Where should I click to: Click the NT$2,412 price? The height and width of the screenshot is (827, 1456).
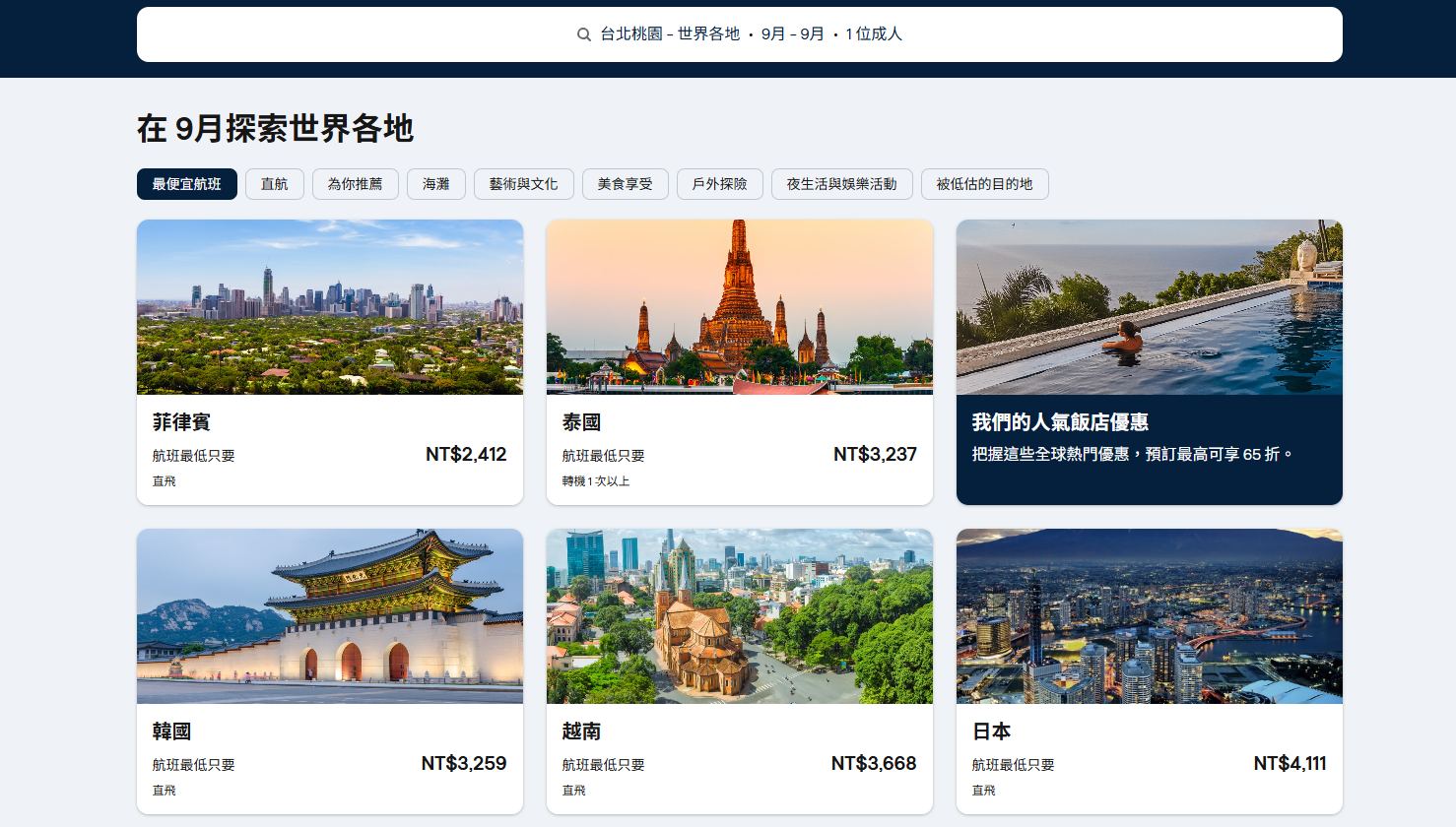[x=466, y=455]
